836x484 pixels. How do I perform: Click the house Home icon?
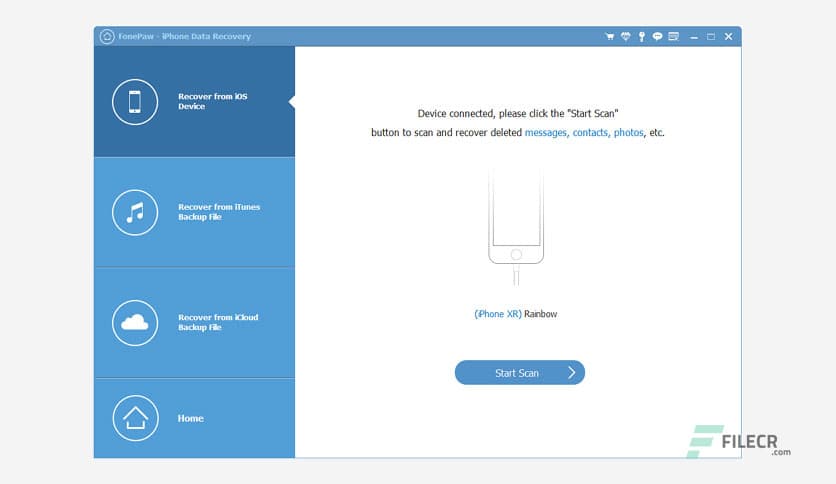click(135, 418)
